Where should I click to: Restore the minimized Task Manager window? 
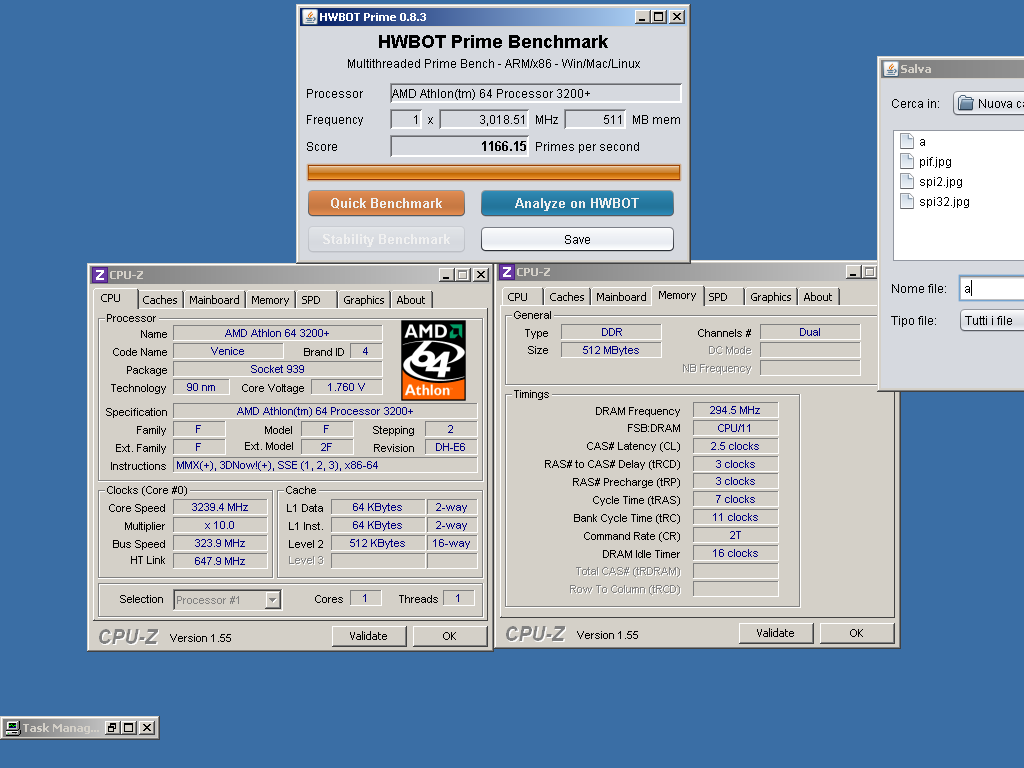112,728
